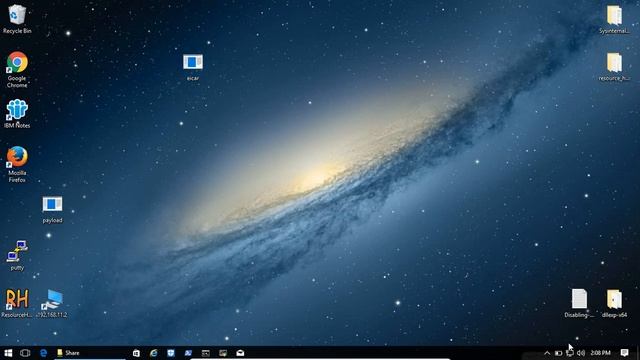The image size is (640, 360).
Task: Launch Microsoft Edge from the taskbar
Action: click(43, 353)
